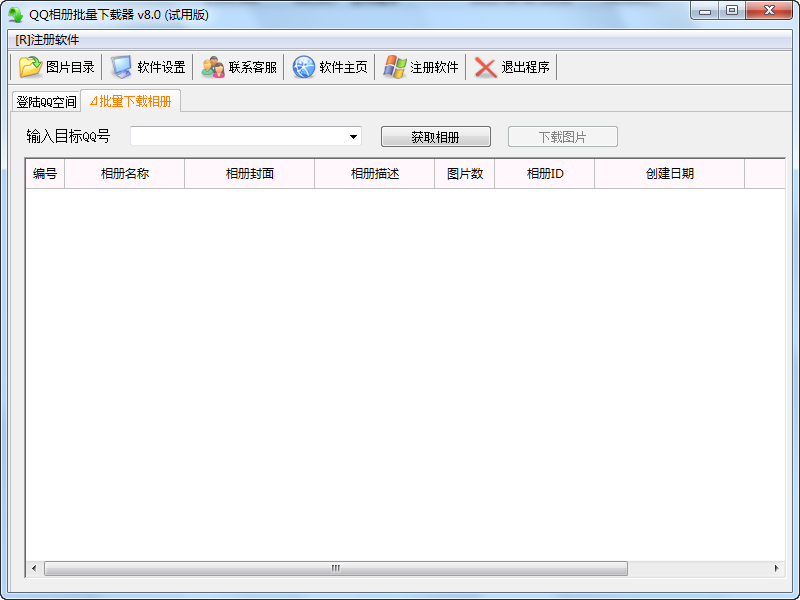Expand the target QQ number dropdown arrow
800x600 pixels.
(353, 137)
